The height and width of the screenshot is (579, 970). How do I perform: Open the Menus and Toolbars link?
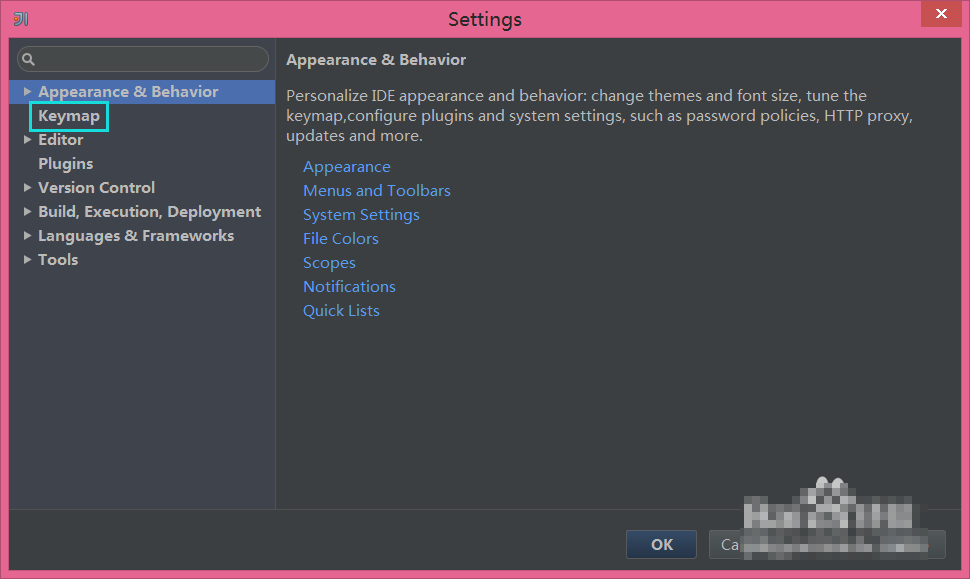point(377,191)
